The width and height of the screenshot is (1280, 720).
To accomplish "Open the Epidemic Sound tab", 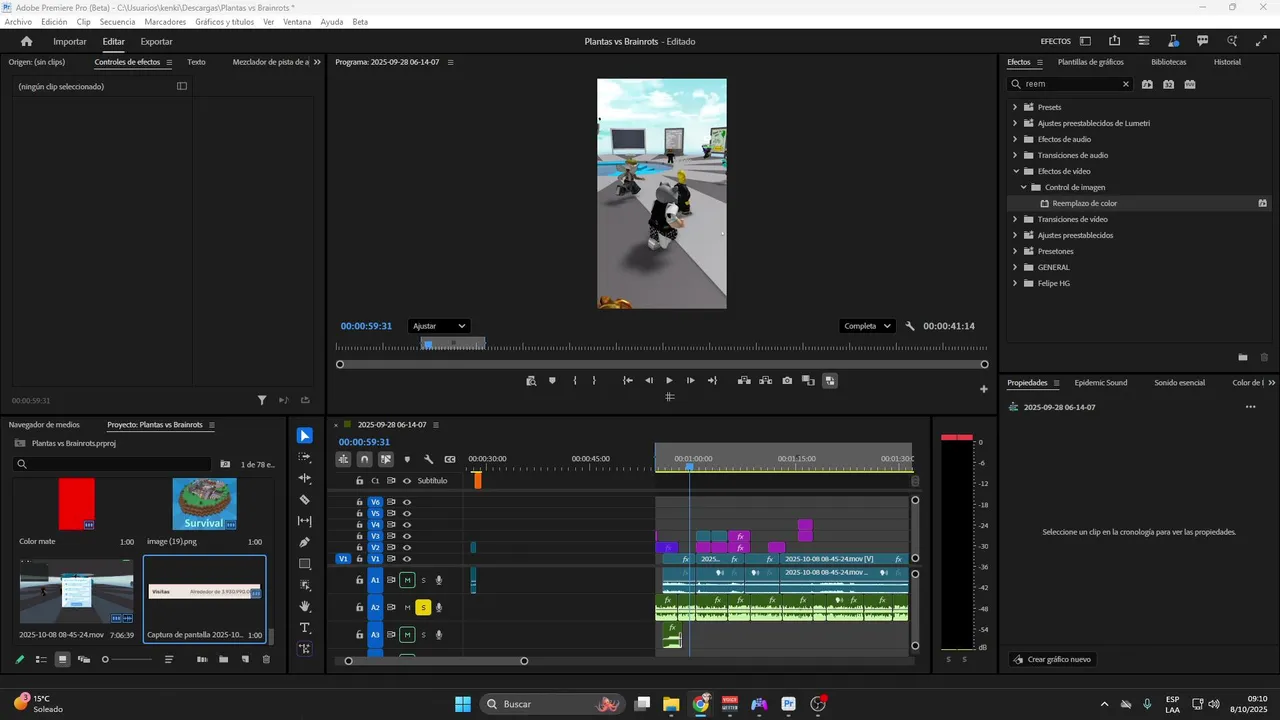I will pyautogui.click(x=1101, y=383).
